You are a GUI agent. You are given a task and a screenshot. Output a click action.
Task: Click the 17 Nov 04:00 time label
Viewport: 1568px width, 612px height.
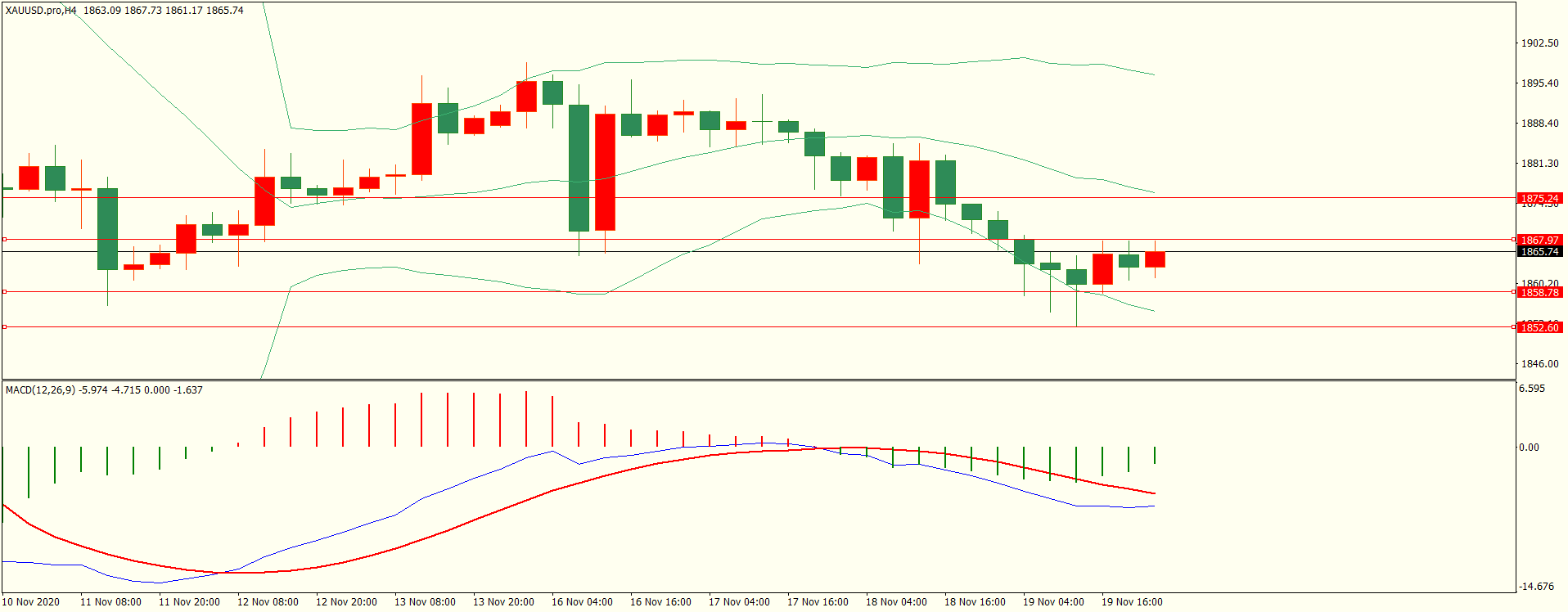tap(739, 602)
